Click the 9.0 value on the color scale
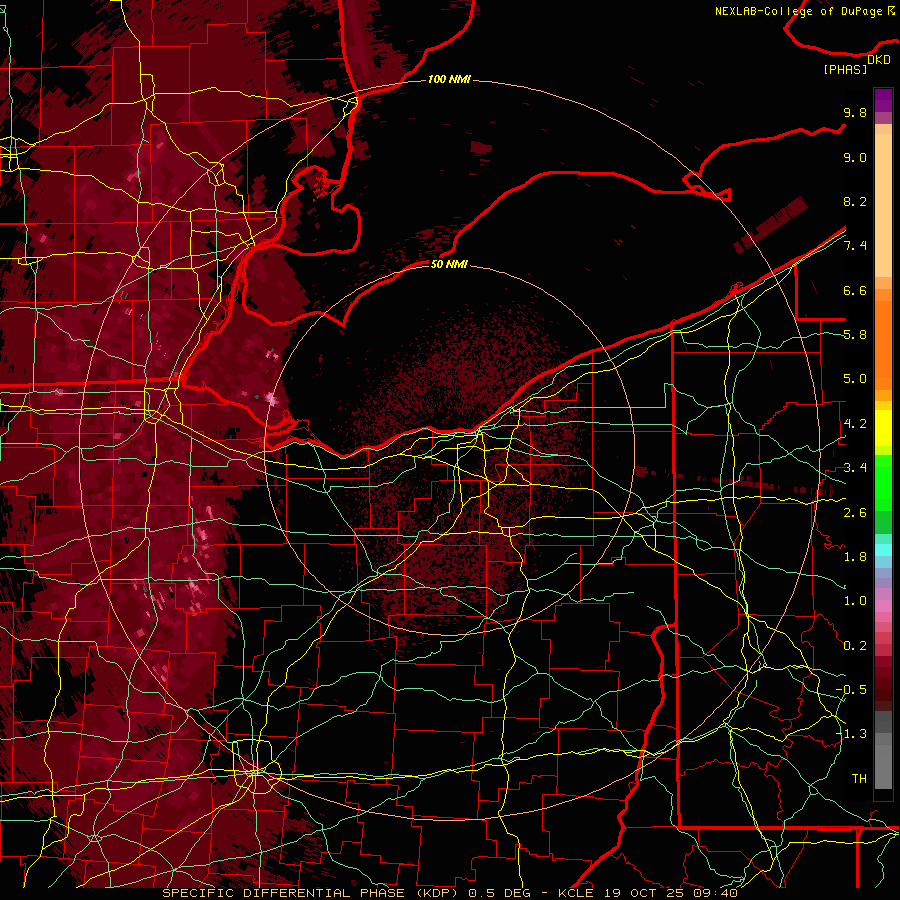The width and height of the screenshot is (900, 900). click(x=855, y=157)
